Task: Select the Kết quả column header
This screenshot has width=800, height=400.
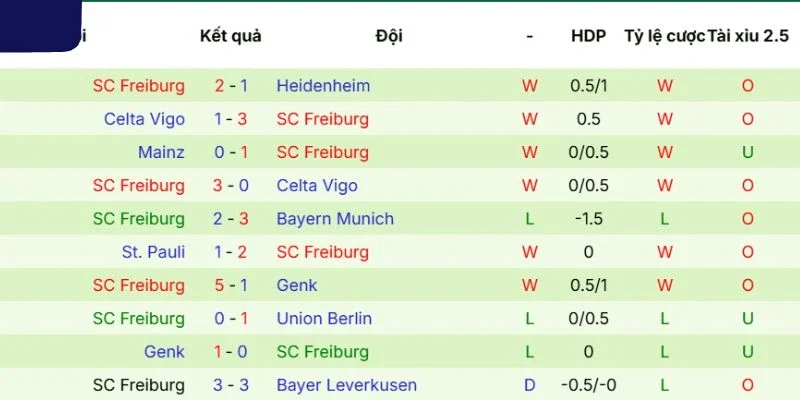Action: (x=231, y=36)
